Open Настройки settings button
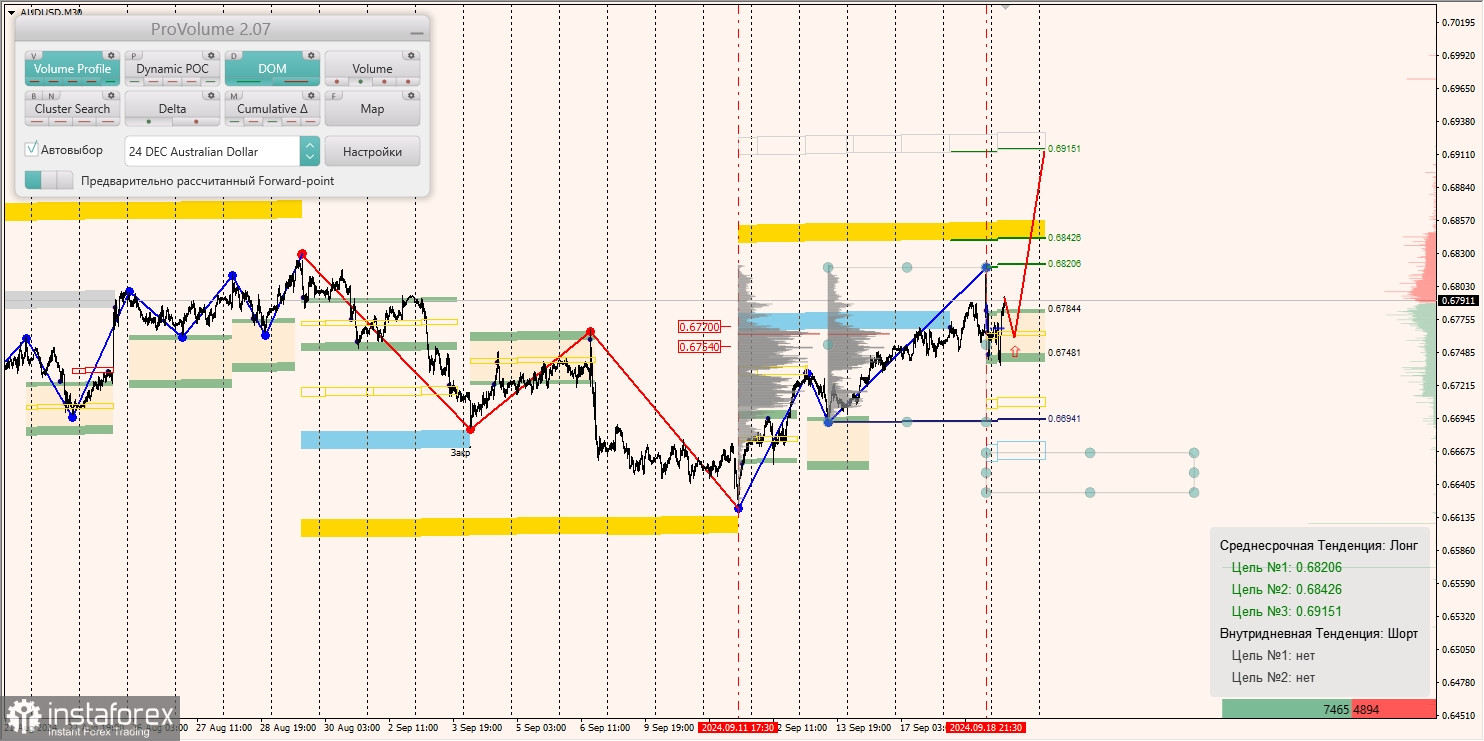 point(372,151)
